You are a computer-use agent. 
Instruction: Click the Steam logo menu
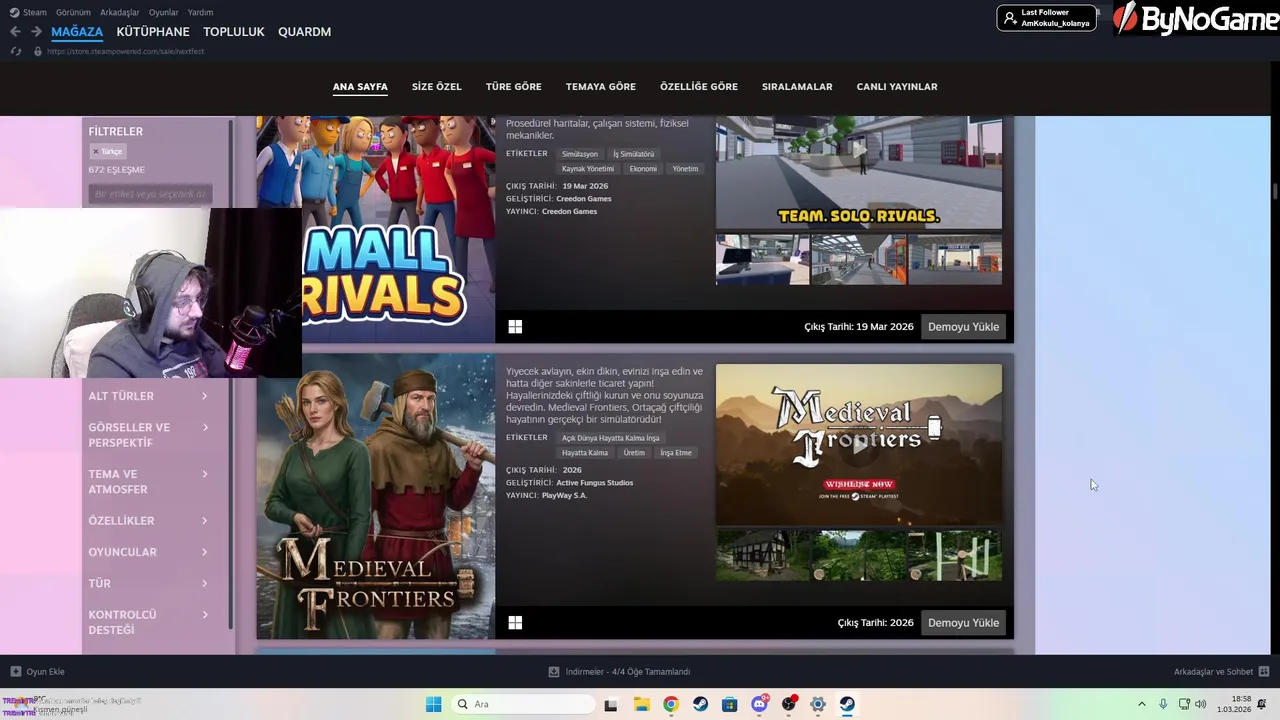point(28,12)
